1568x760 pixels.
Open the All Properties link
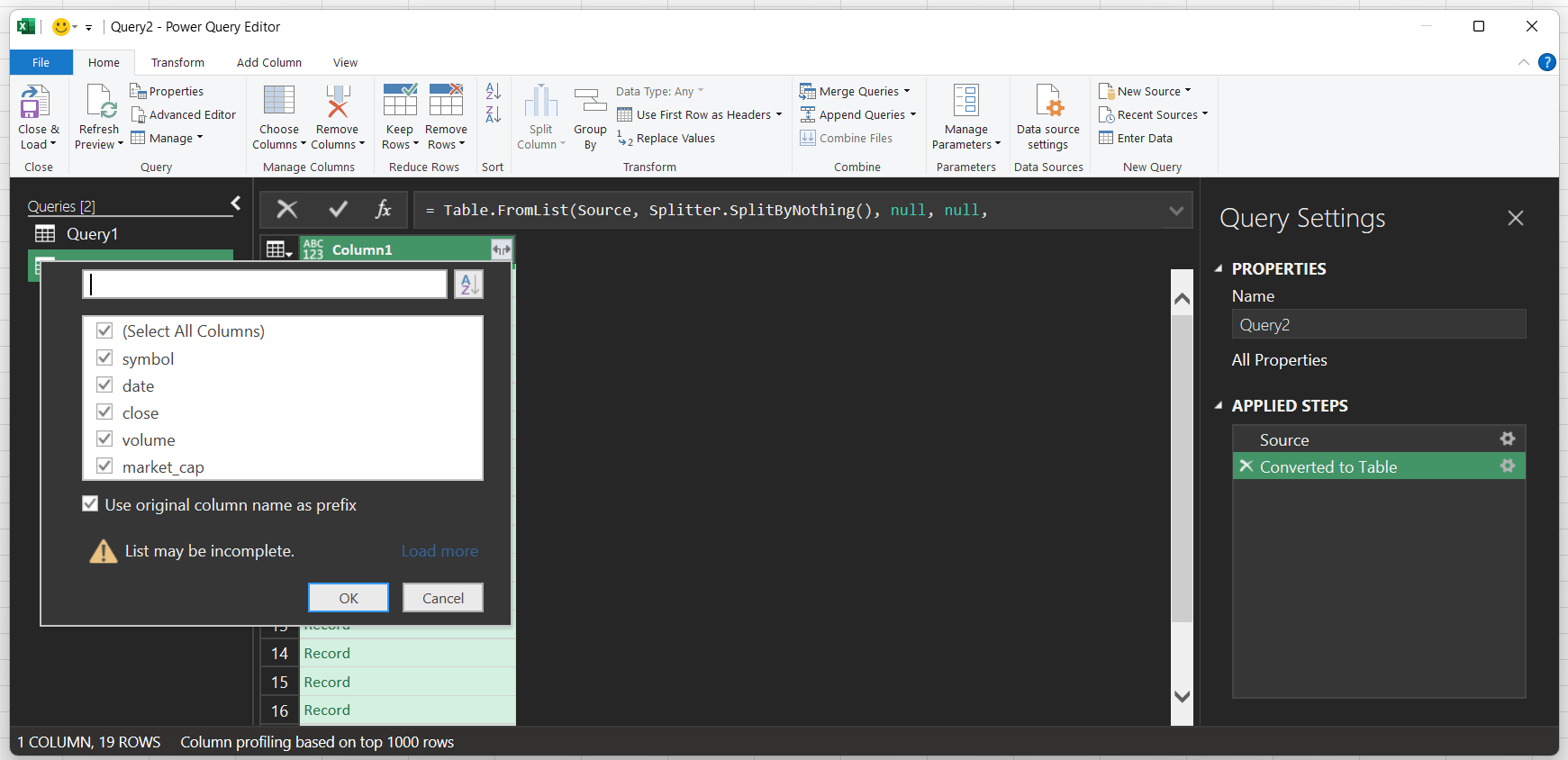click(1279, 360)
